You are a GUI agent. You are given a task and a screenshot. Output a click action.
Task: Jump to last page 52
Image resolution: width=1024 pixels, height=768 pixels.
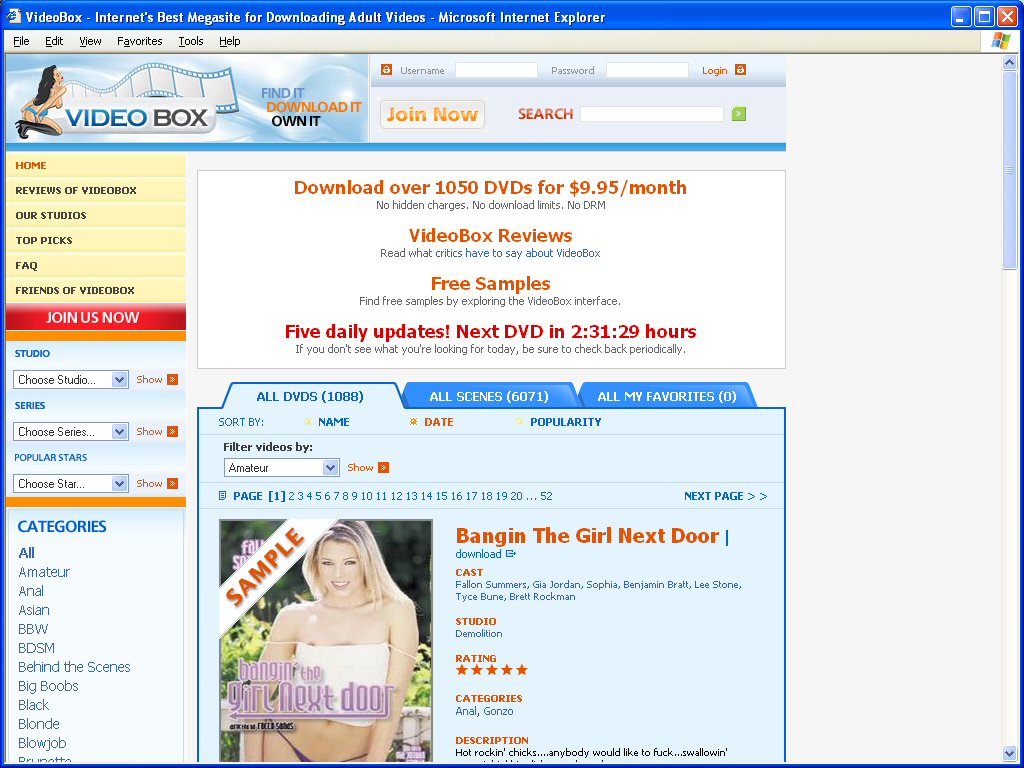coord(547,496)
